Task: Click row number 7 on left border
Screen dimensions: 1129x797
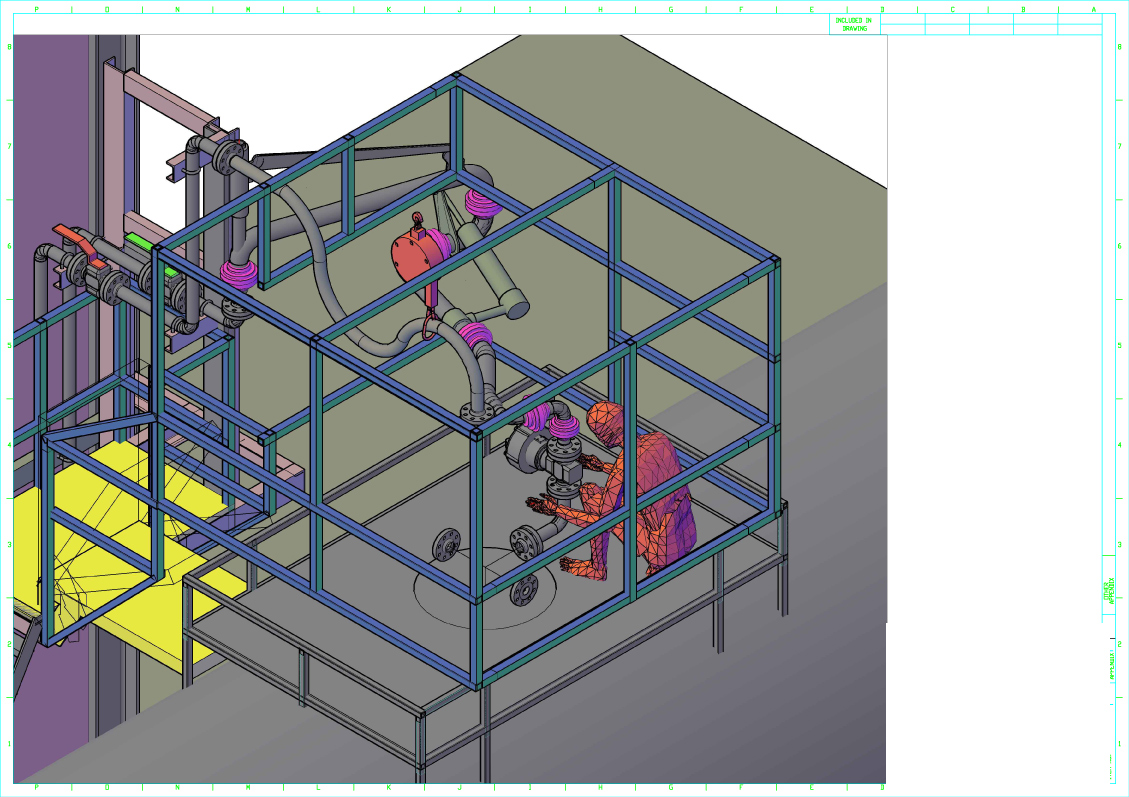Action: (10, 146)
